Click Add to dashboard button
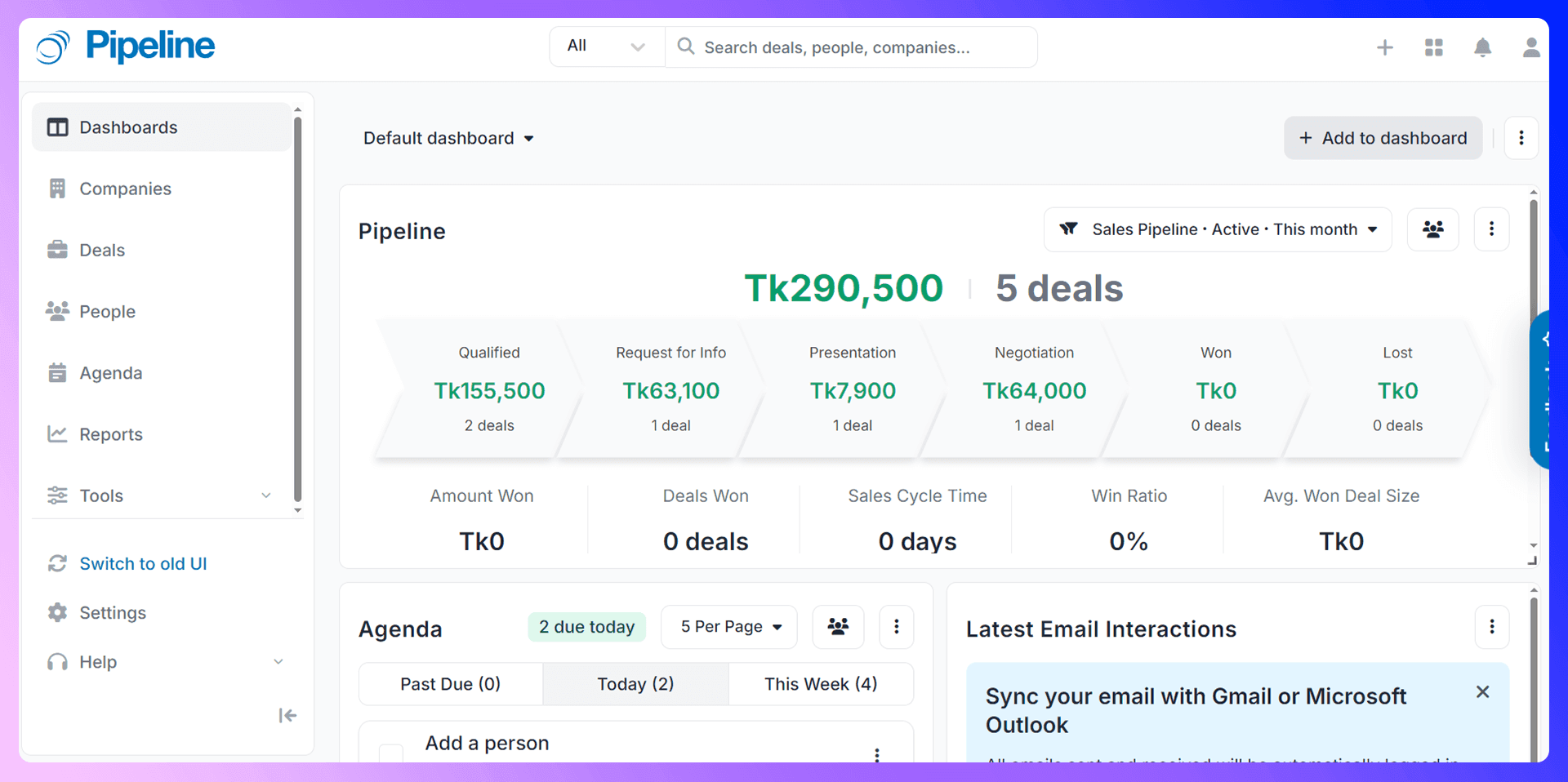The width and height of the screenshot is (1568, 782). 1383,138
